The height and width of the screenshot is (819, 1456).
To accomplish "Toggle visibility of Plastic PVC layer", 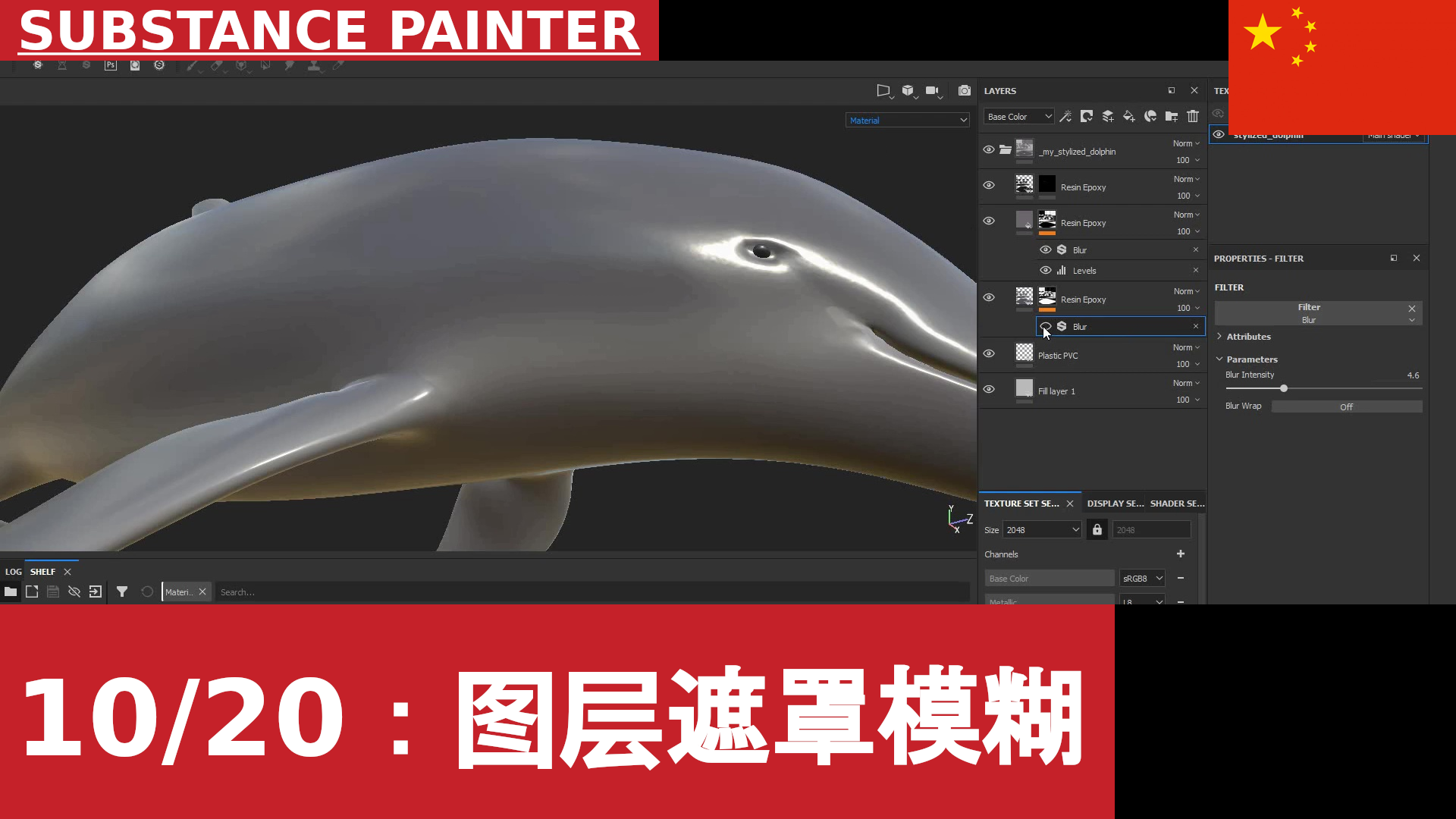I will [989, 353].
